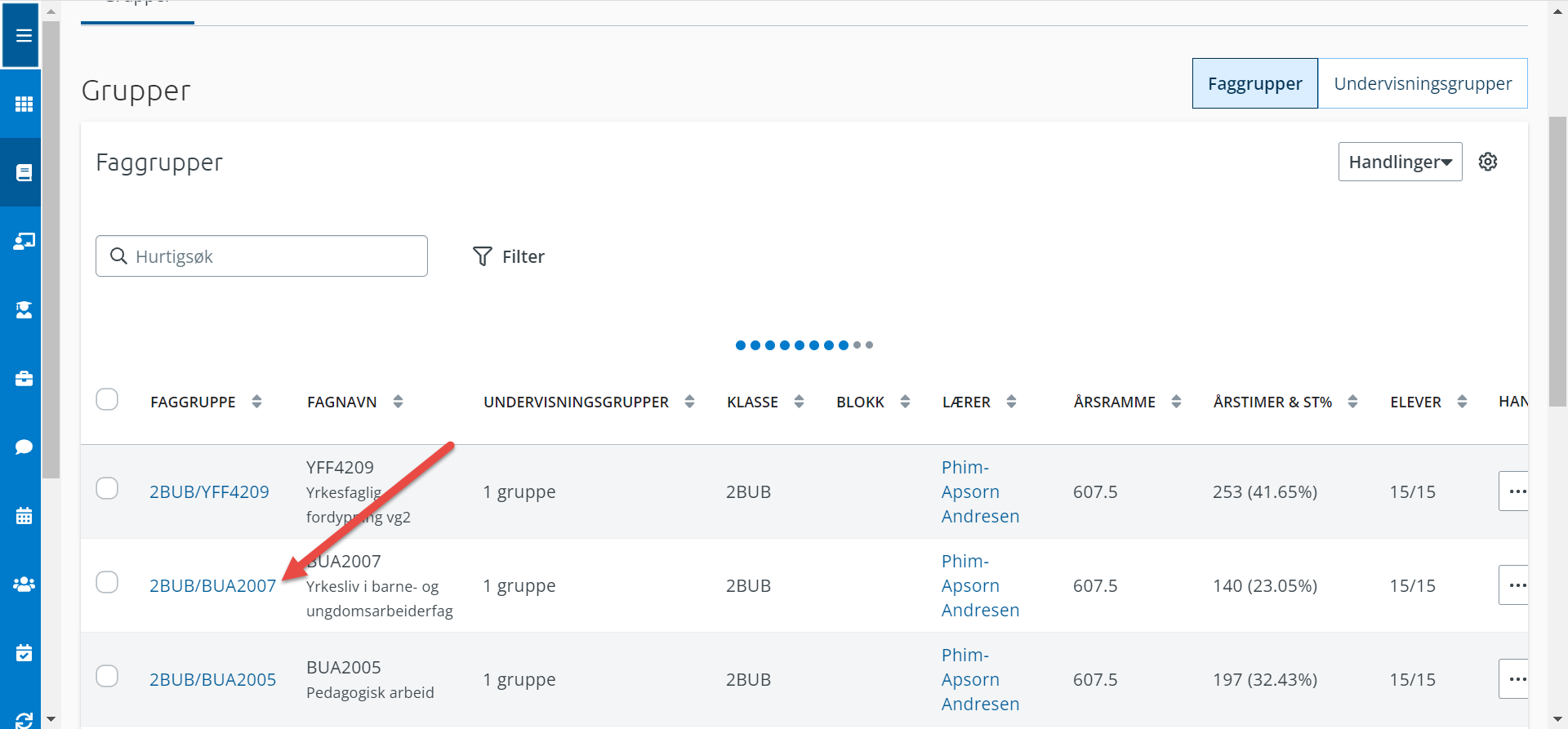Open the student graduate icon in sidebar
This screenshot has height=729, width=1568.
click(24, 309)
